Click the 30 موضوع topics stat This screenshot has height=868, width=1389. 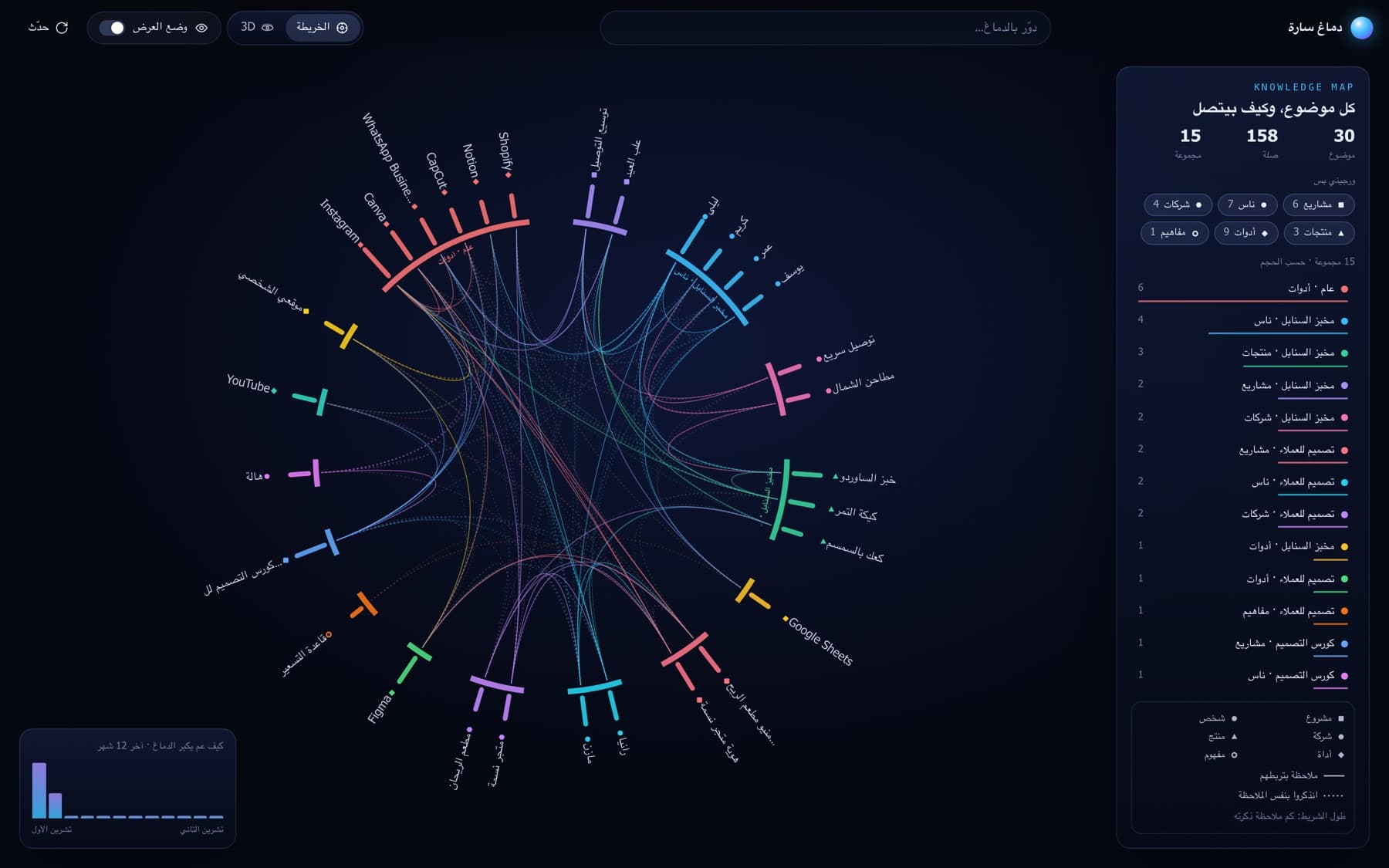pyautogui.click(x=1343, y=143)
